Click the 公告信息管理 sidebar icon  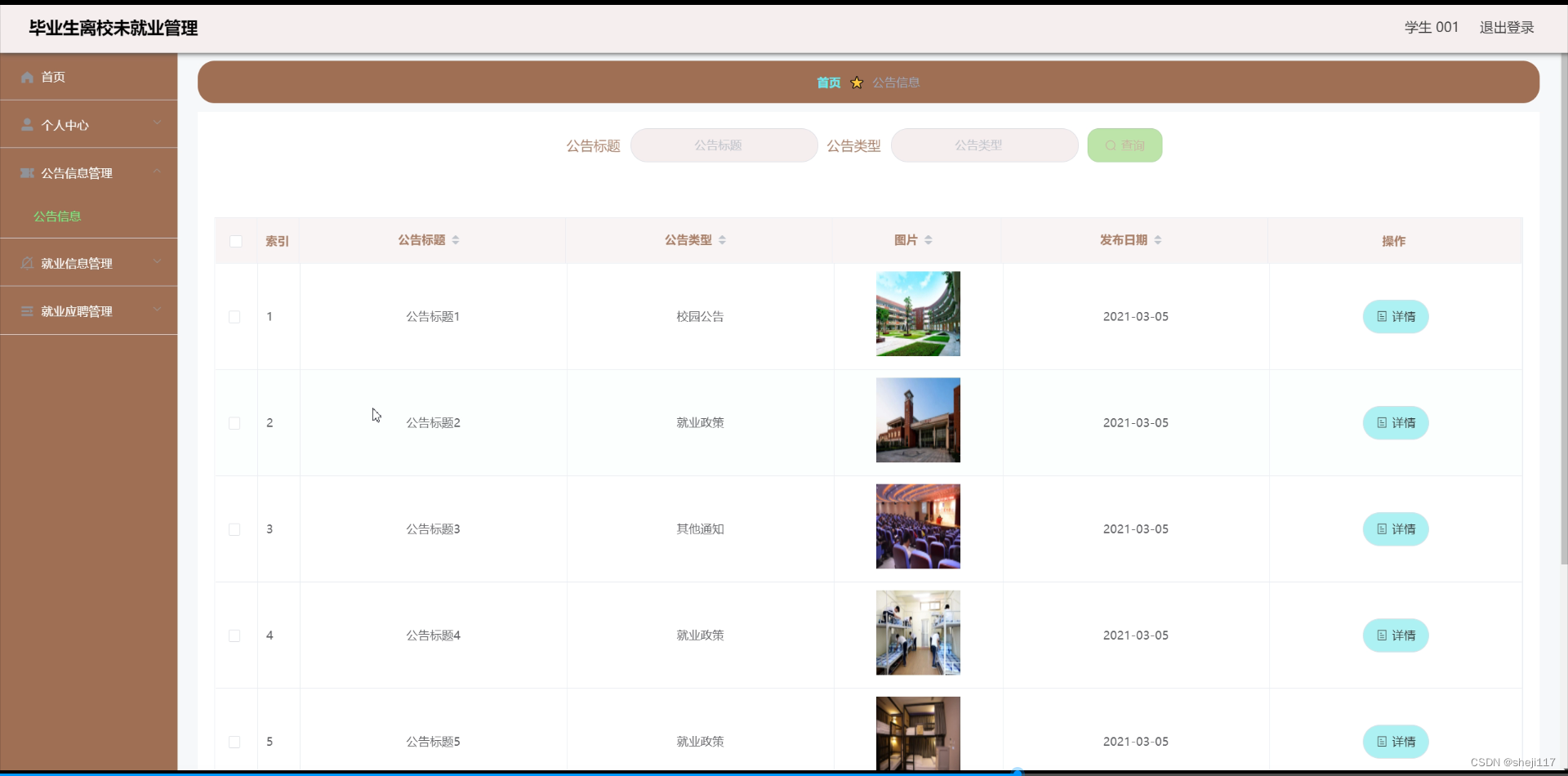click(x=26, y=172)
